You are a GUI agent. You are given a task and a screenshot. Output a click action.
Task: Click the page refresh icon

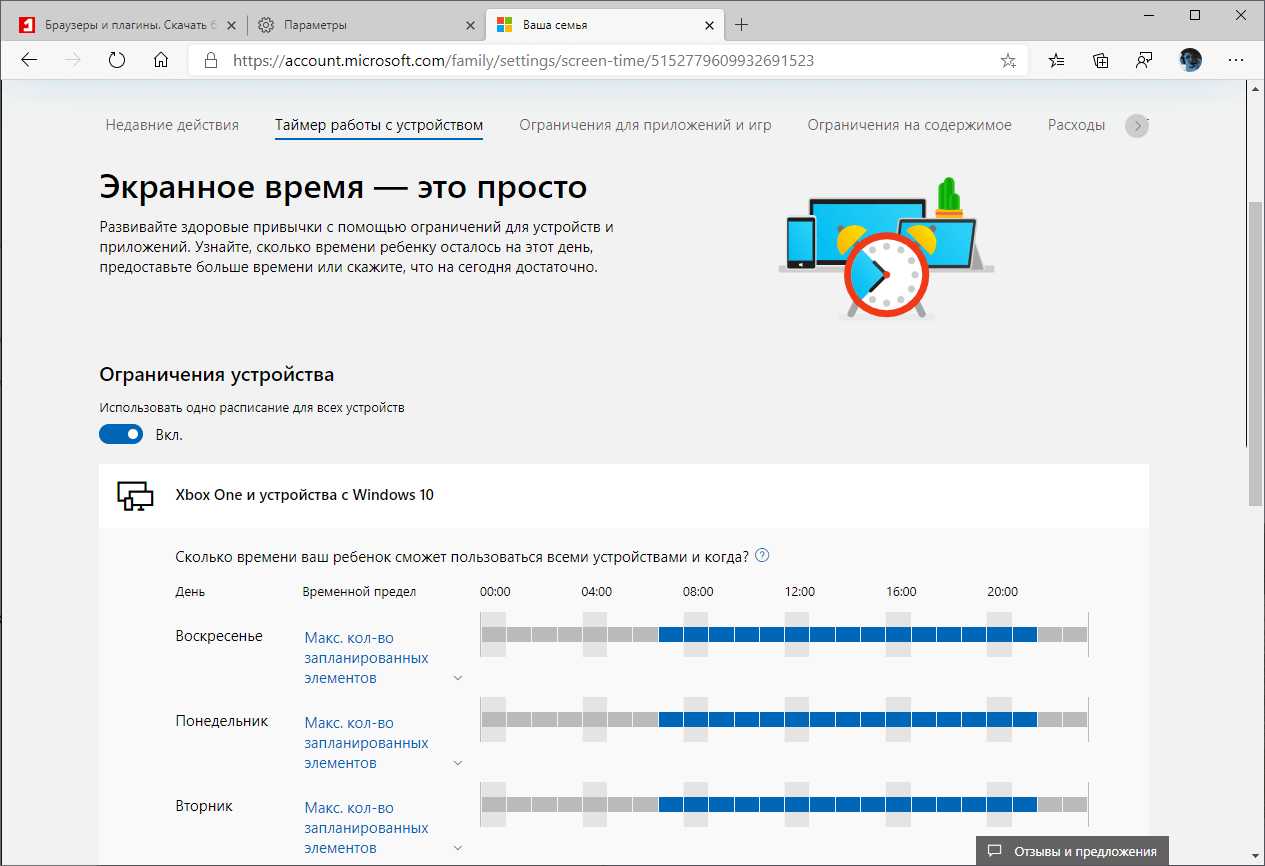117,60
